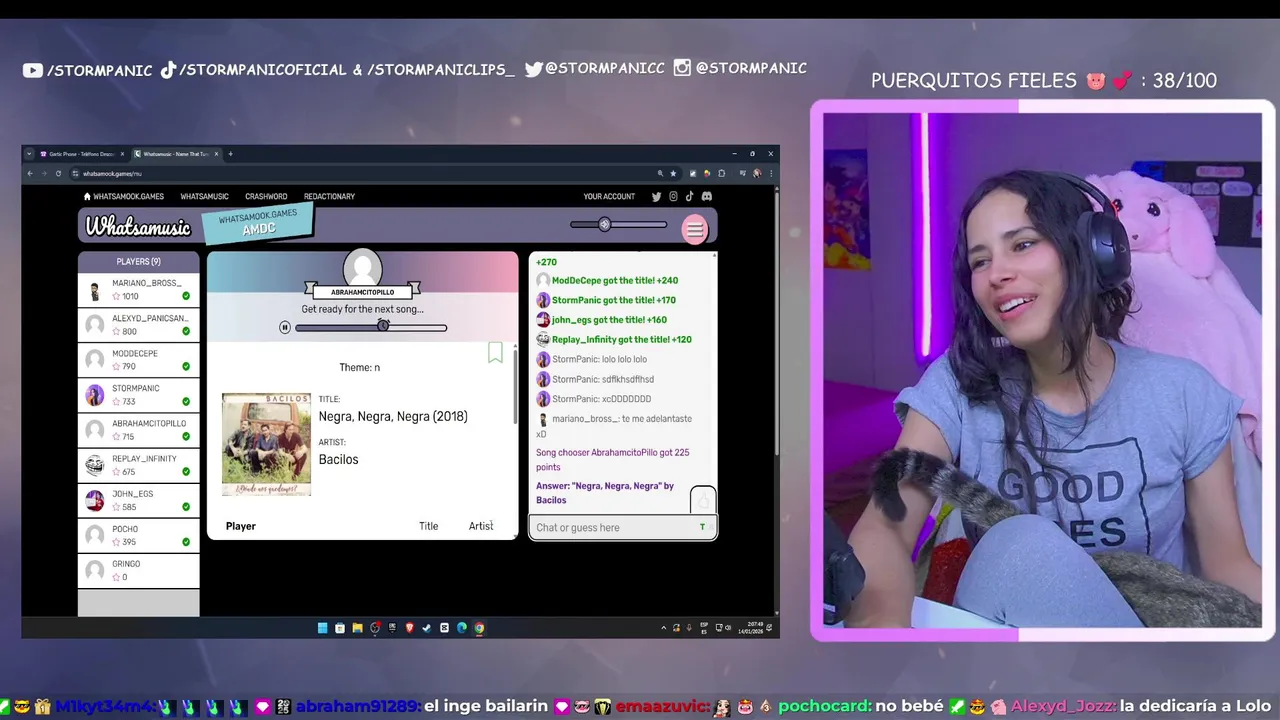1280x720 pixels.
Task: Click the bookmark icon on song card
Action: click(495, 352)
